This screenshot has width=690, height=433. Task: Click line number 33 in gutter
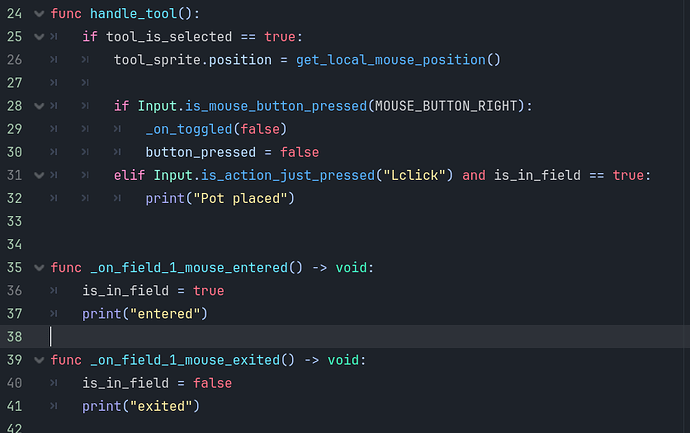click(15, 221)
